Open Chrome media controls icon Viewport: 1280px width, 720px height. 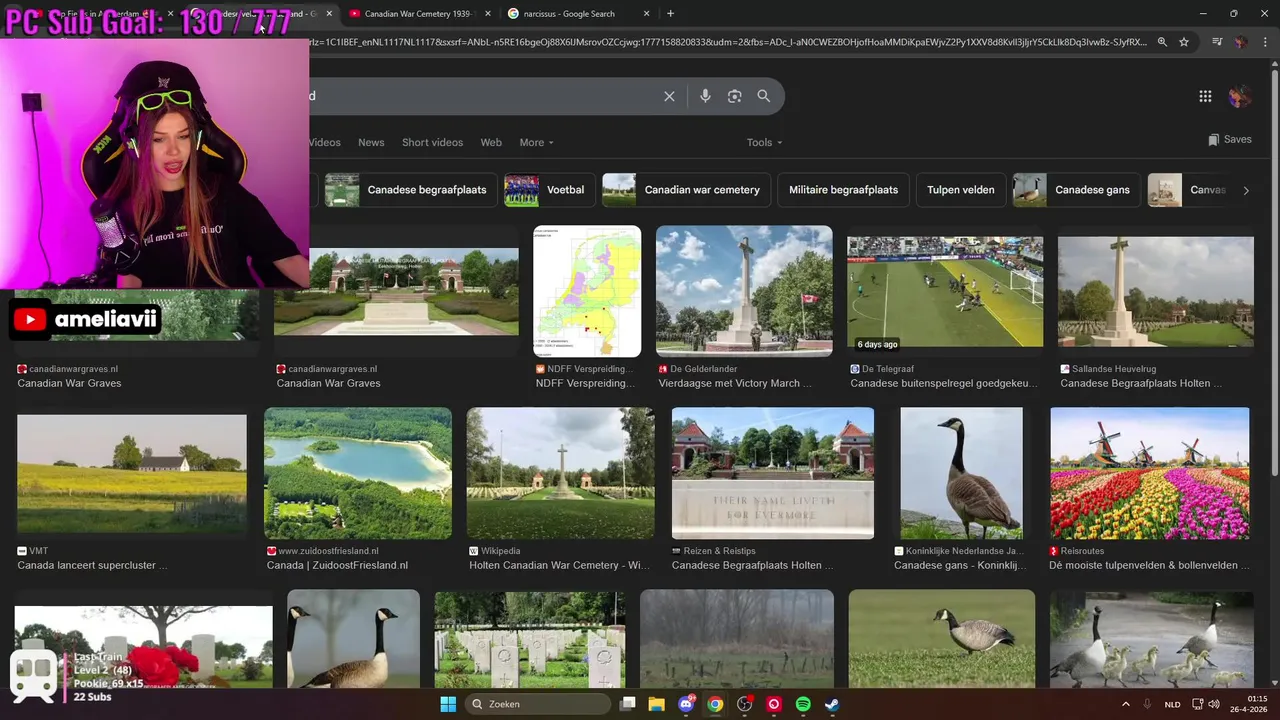(1217, 42)
